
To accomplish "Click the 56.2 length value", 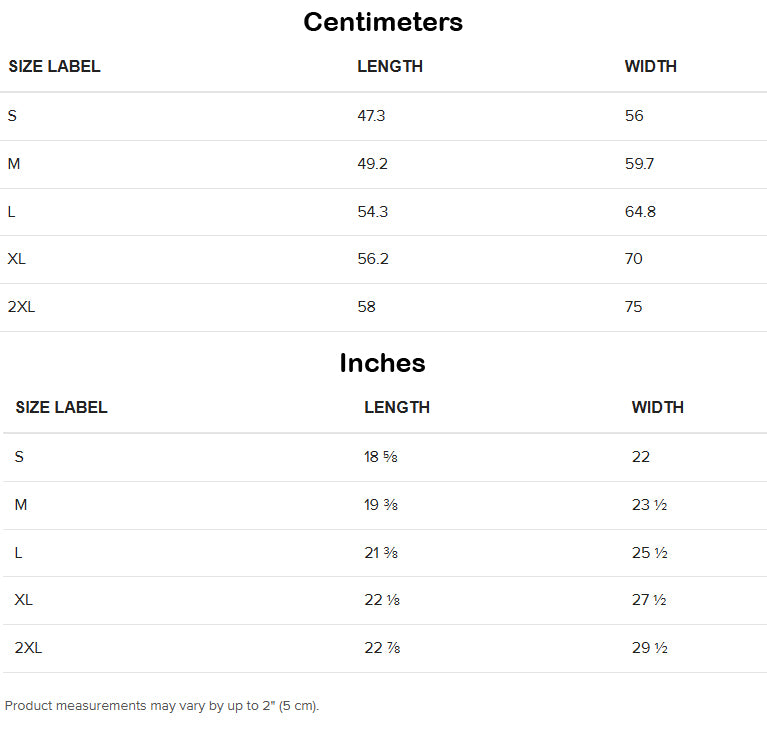I will [373, 259].
